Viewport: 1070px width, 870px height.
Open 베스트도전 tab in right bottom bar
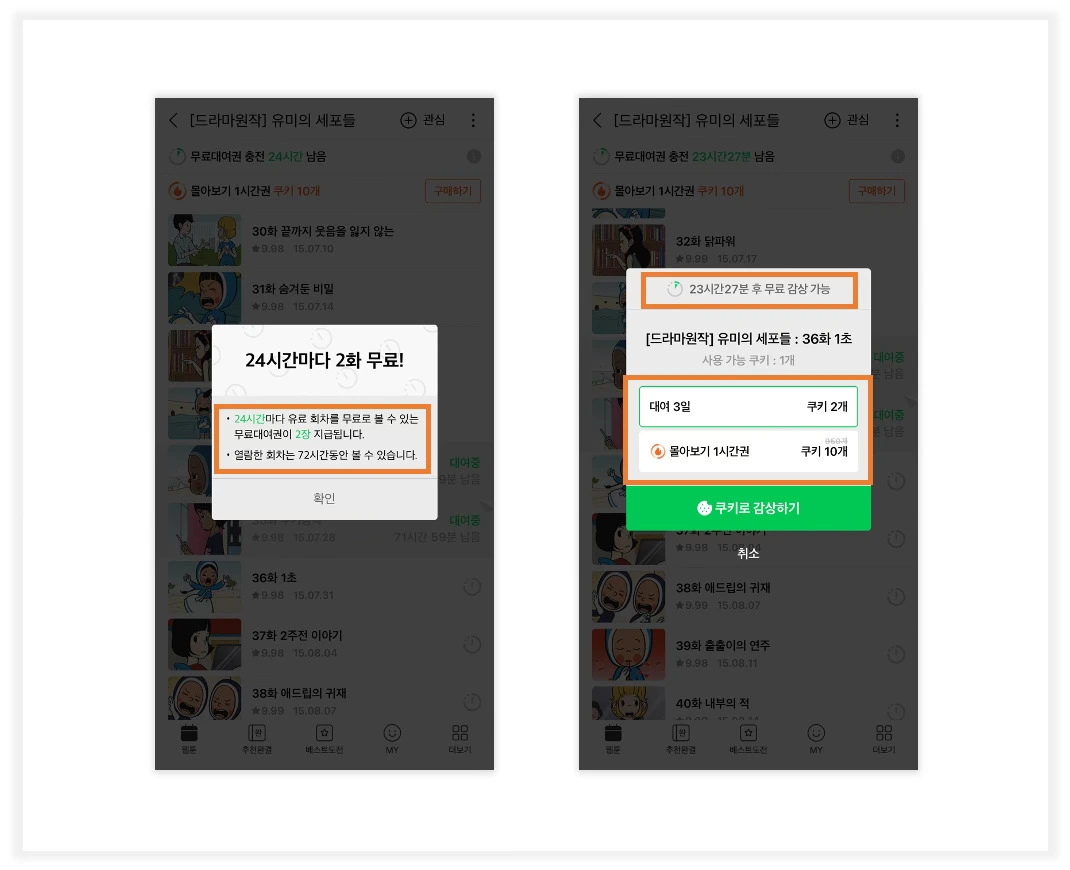[748, 739]
